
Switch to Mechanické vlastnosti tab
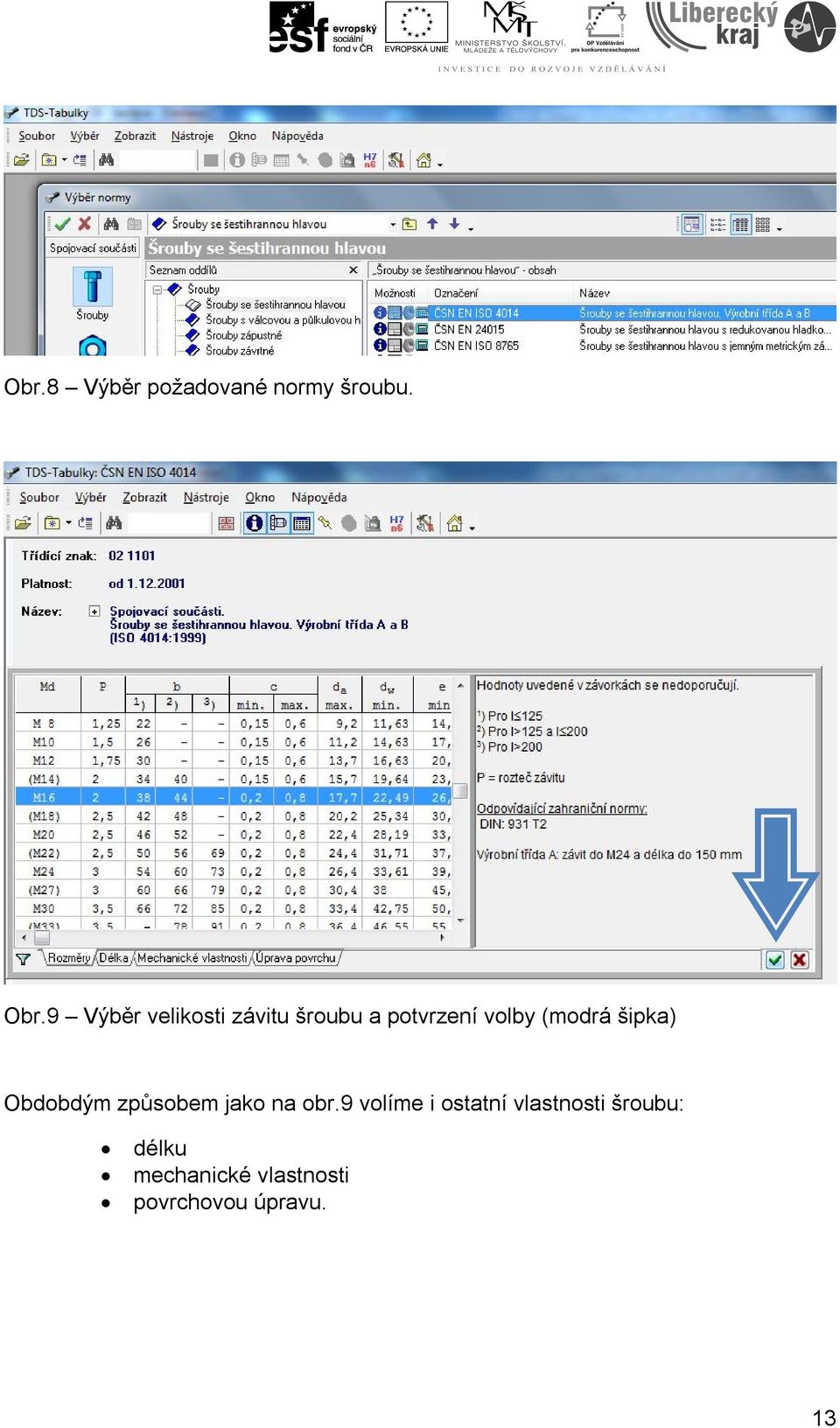(x=192, y=958)
